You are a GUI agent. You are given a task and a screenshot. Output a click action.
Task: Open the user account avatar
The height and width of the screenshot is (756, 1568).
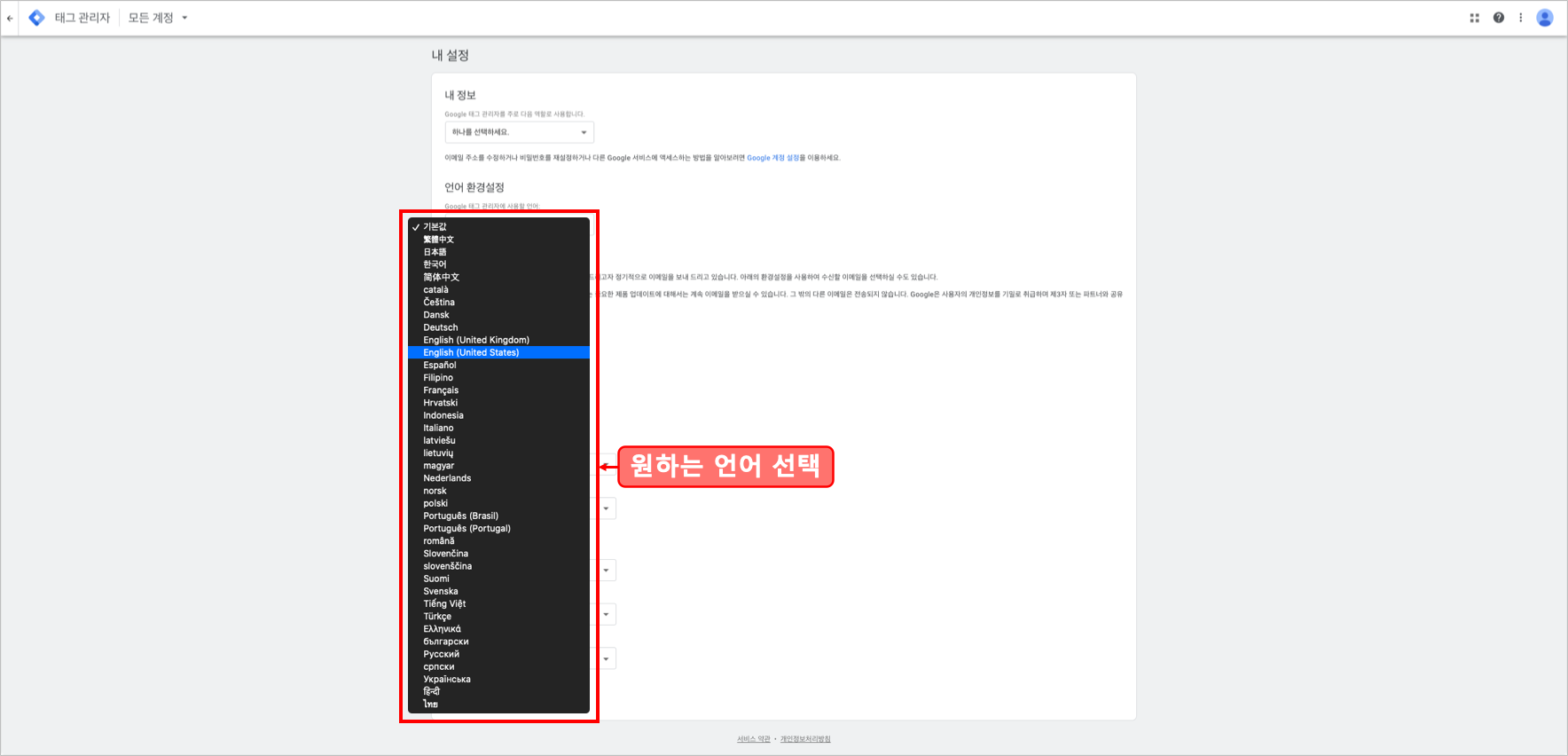(1545, 18)
